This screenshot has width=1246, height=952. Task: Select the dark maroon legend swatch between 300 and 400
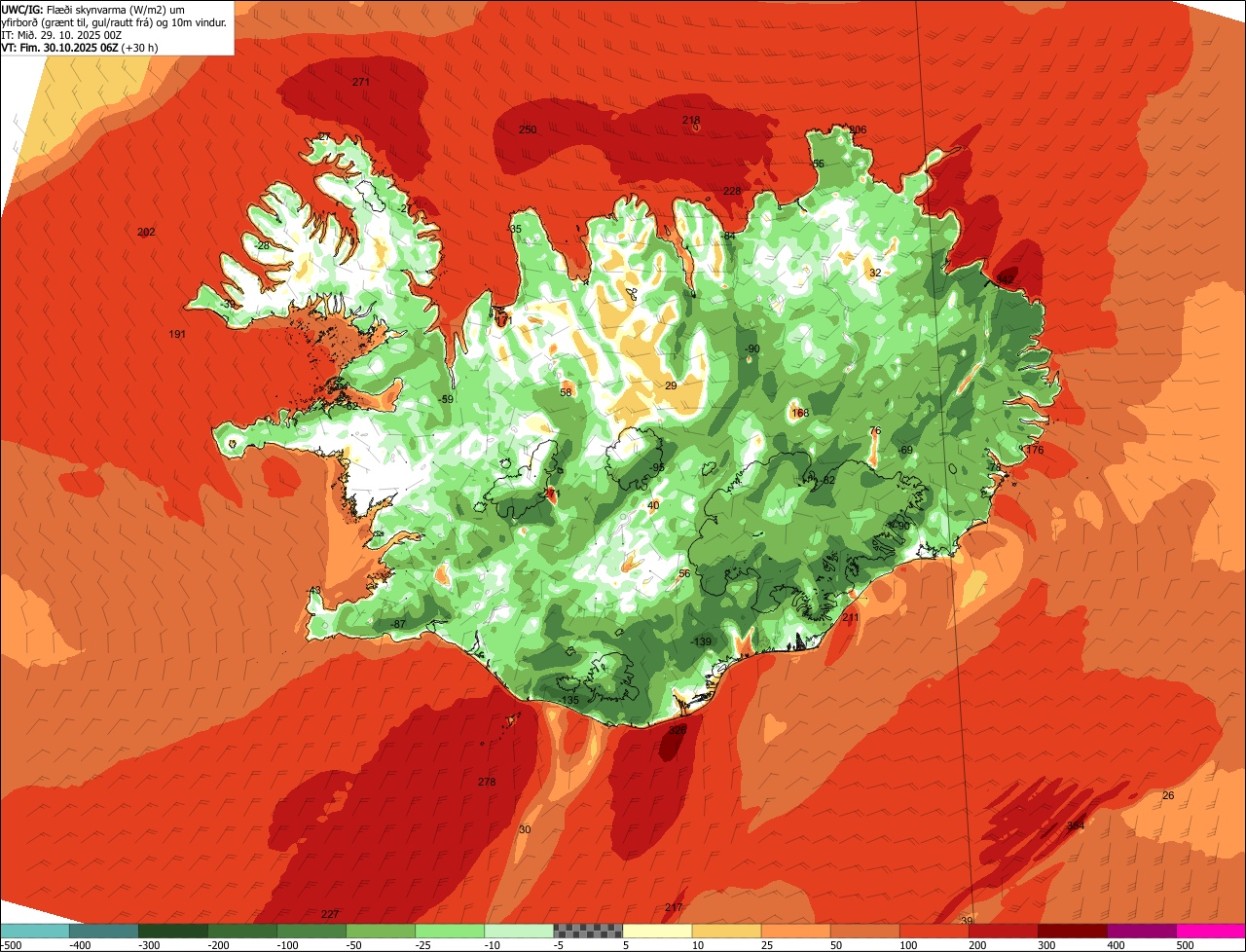1072,931
